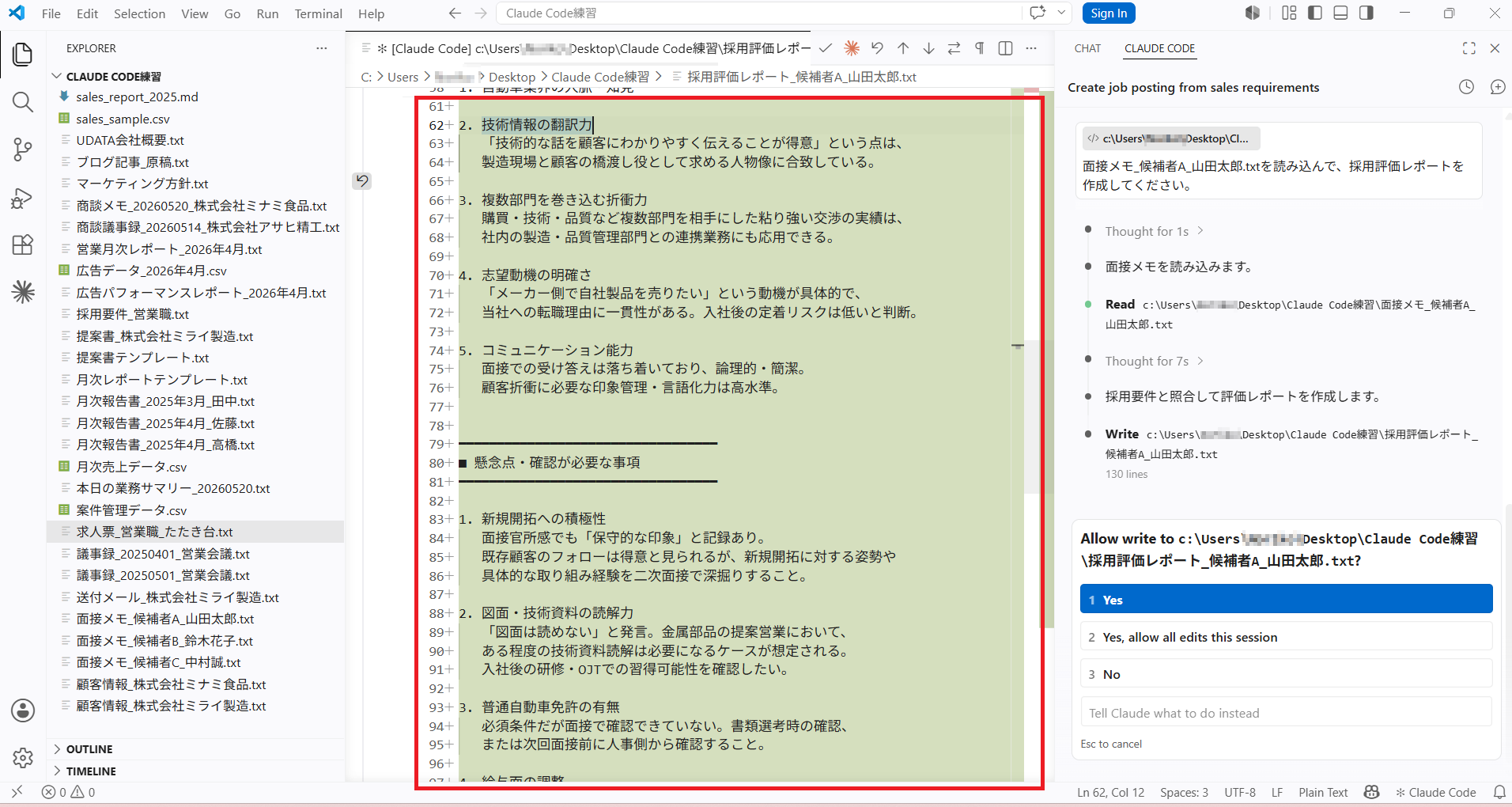
Task: Switch to the CLAUDE CODE tab
Action: coord(1159,48)
